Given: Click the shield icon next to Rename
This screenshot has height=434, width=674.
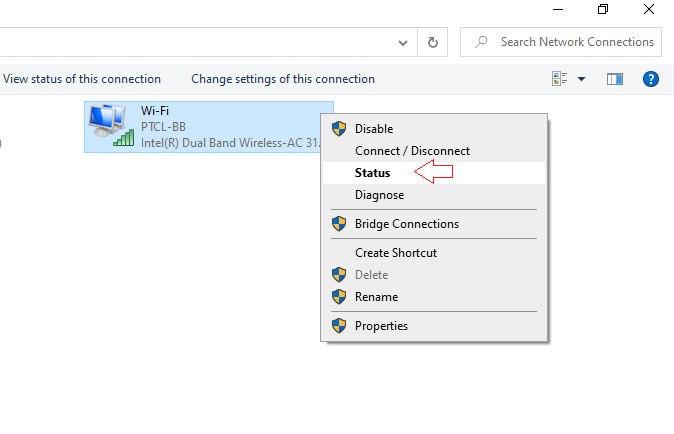Looking at the screenshot, I should (x=338, y=297).
